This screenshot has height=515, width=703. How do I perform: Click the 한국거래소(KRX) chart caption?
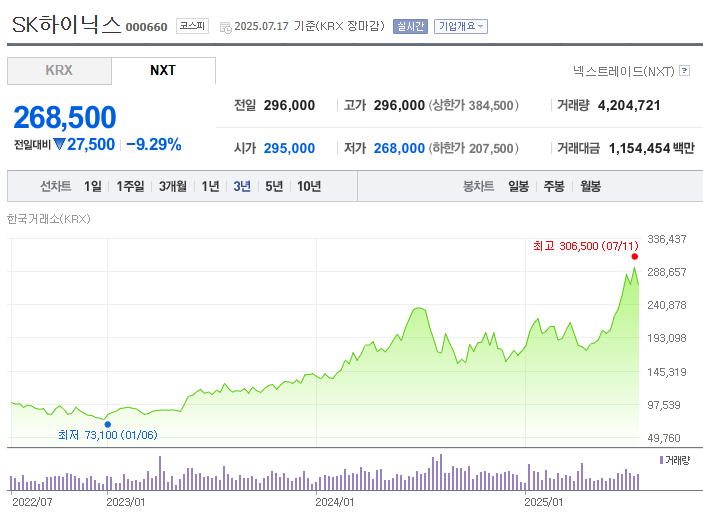pyautogui.click(x=49, y=219)
